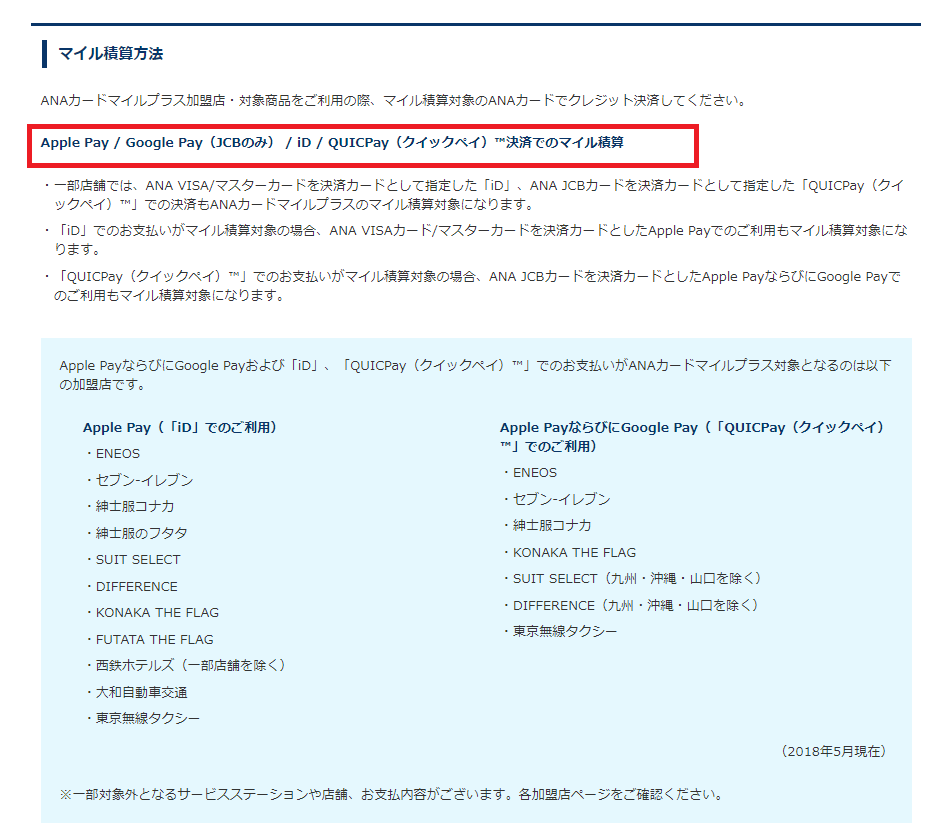
Task: Select ENEOS in the QUICPay column
Action: [x=535, y=473]
